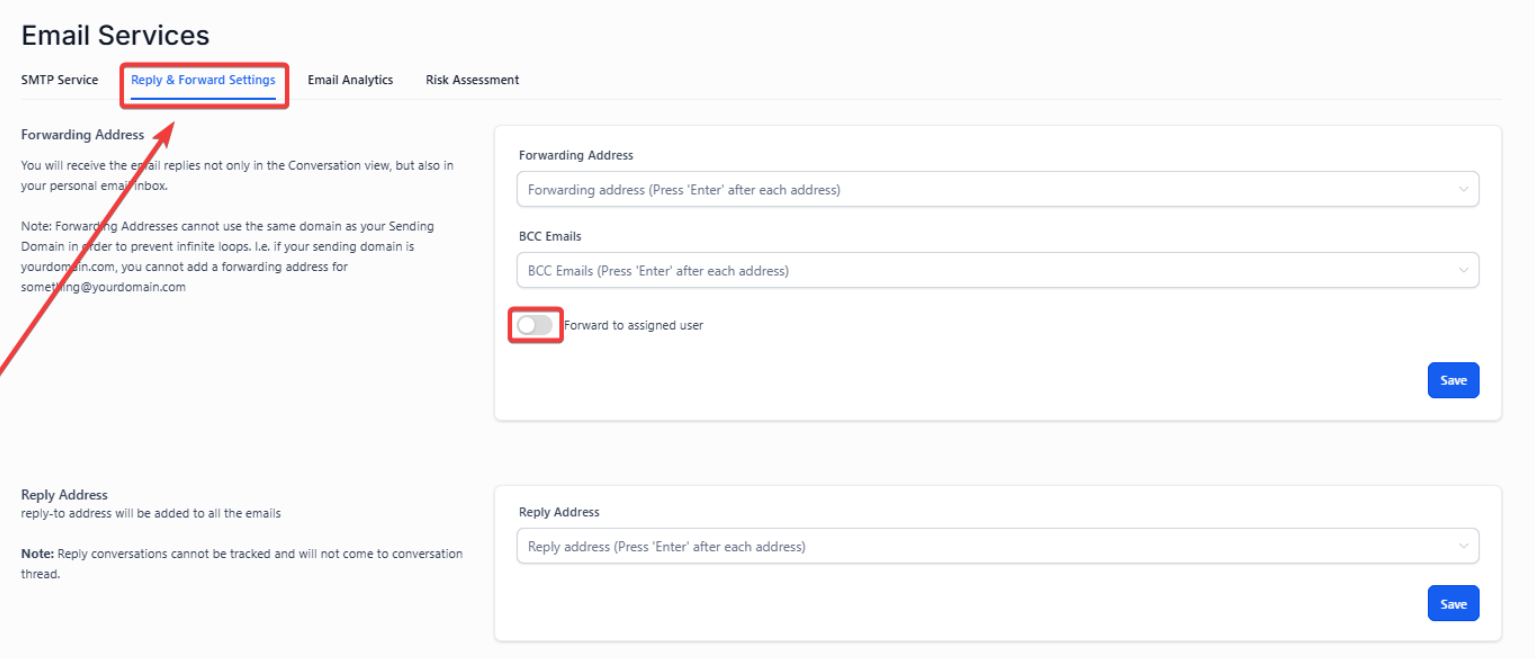Viewport: 1535px width, 659px height.
Task: Save the forwarding address settings
Action: [x=1452, y=381]
